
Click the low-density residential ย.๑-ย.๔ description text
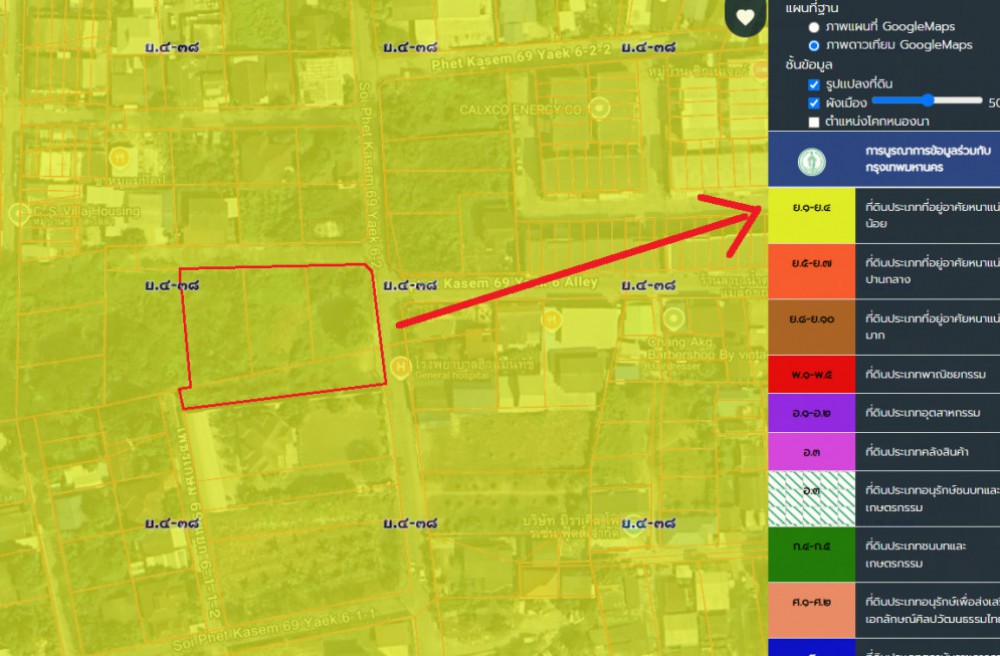932,215
